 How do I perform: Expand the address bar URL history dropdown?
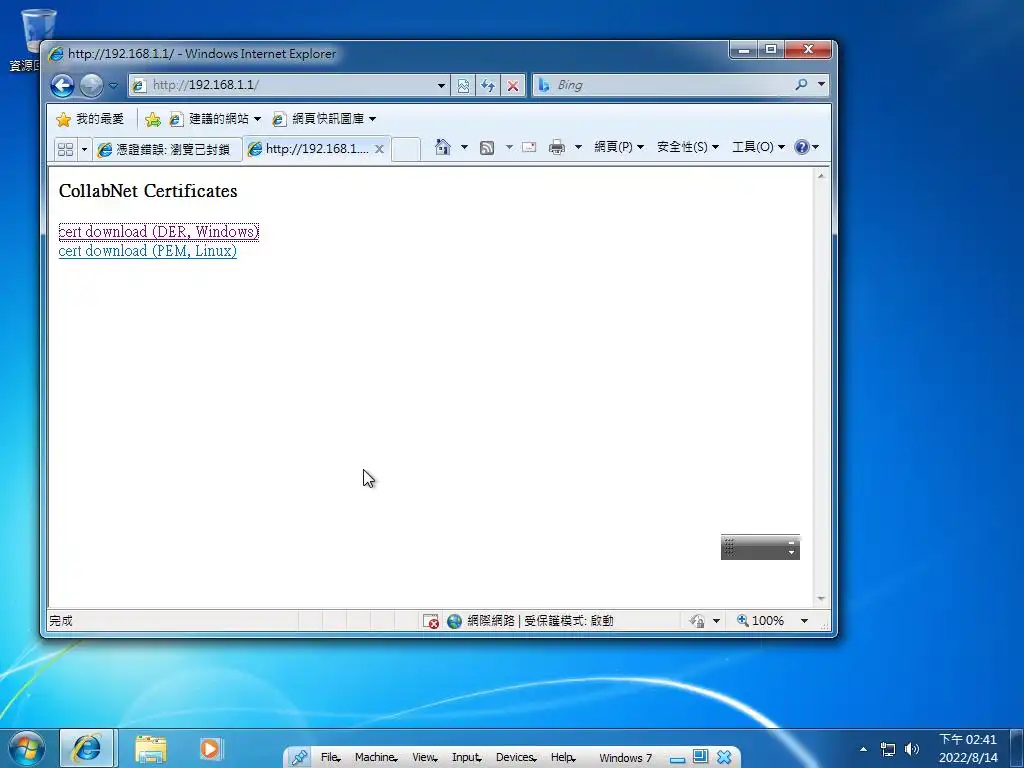tap(441, 86)
